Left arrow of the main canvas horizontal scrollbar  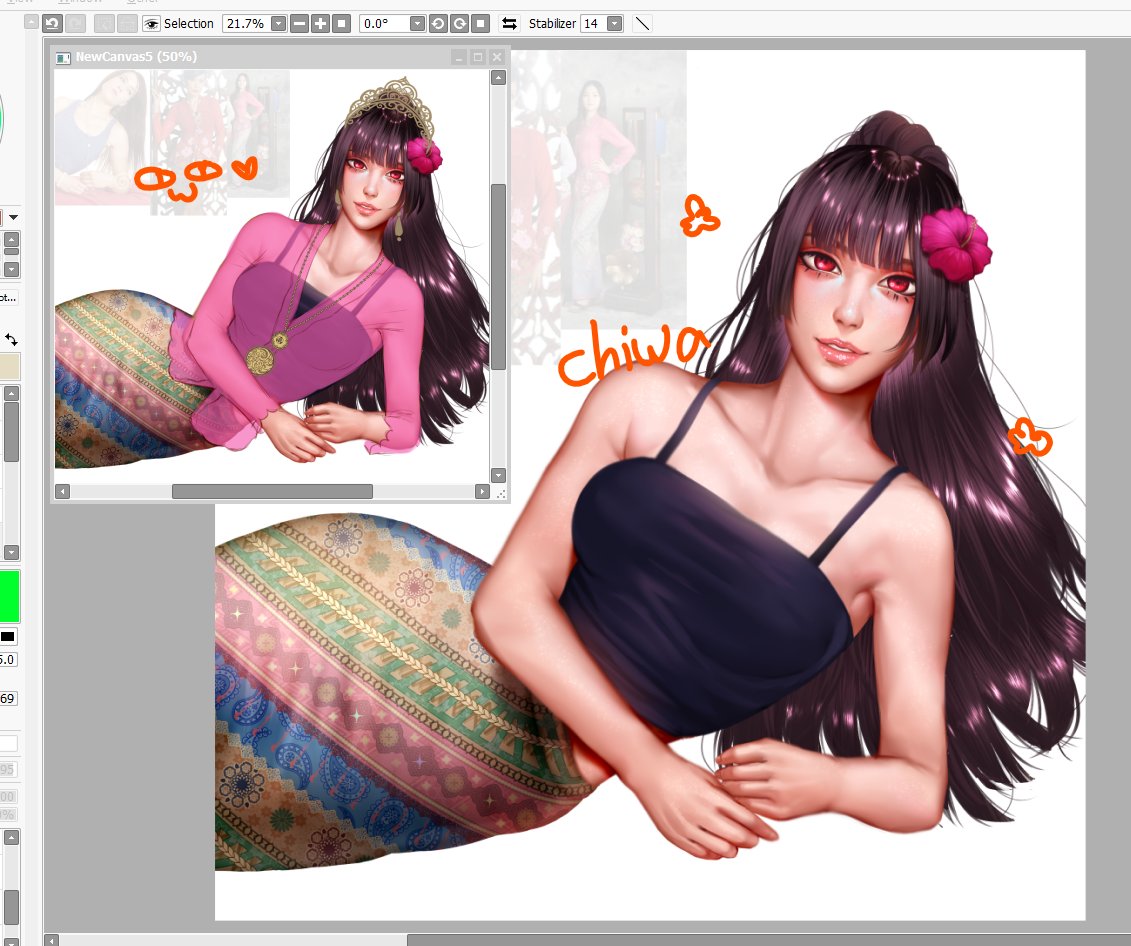tap(52, 940)
